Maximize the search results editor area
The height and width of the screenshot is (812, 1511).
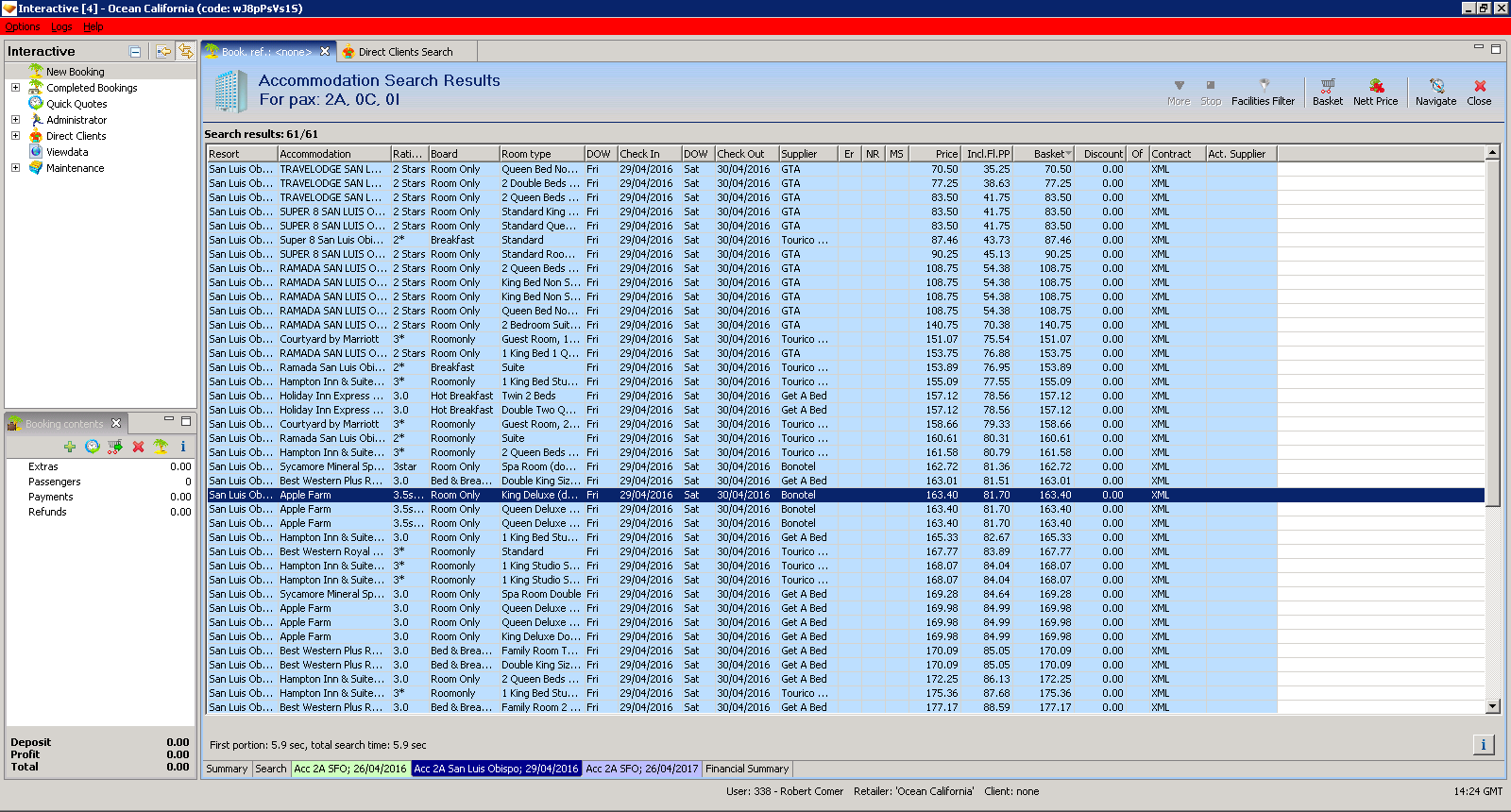click(1495, 48)
